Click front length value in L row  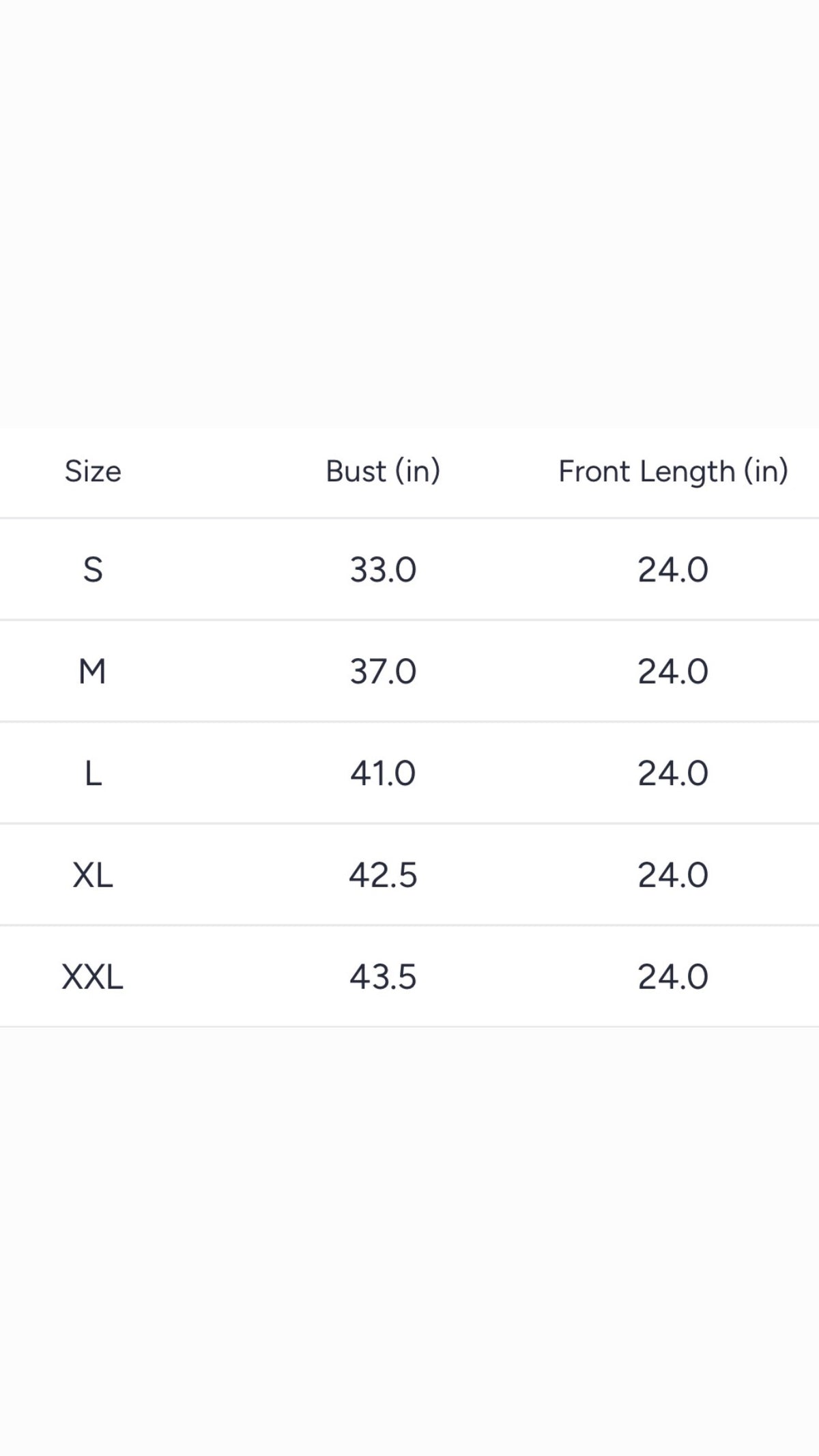pyautogui.click(x=673, y=773)
